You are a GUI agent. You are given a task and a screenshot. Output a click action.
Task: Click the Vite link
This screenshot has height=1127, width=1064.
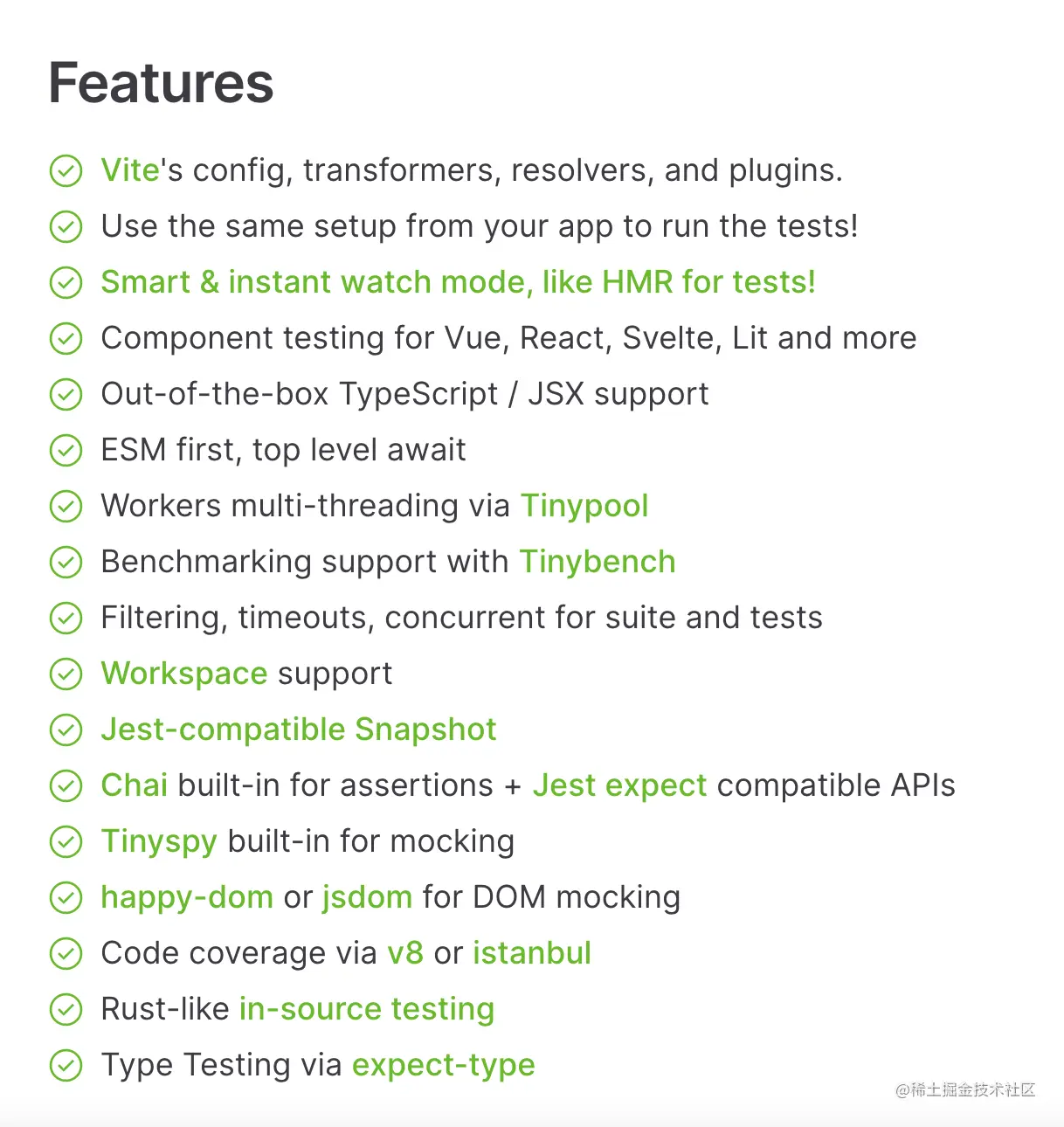130,170
